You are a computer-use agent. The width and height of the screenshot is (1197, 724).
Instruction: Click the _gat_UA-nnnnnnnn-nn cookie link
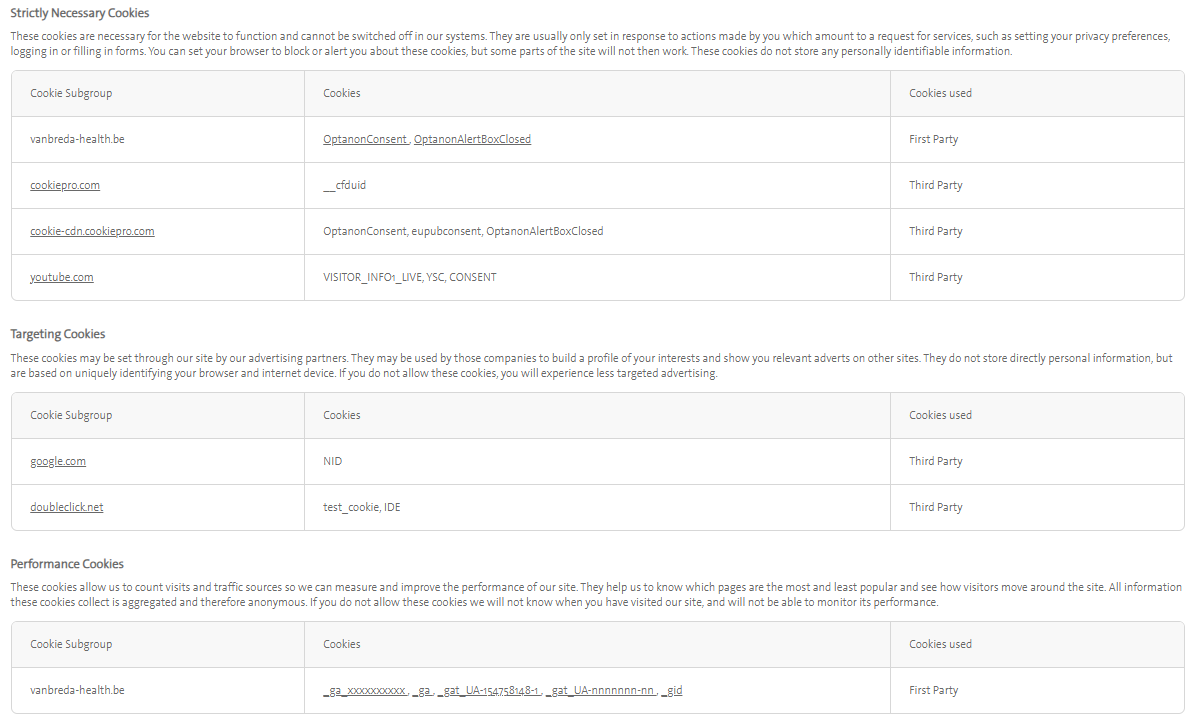tap(601, 690)
